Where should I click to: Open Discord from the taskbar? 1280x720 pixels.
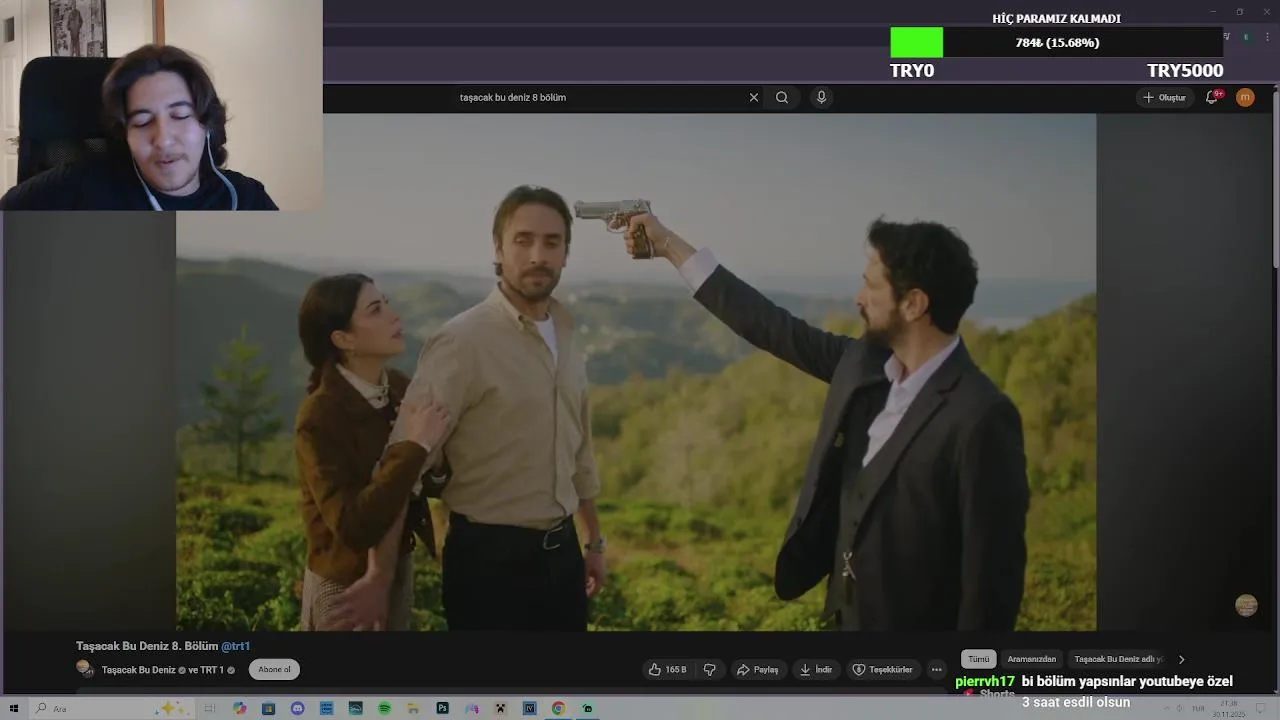(x=297, y=708)
